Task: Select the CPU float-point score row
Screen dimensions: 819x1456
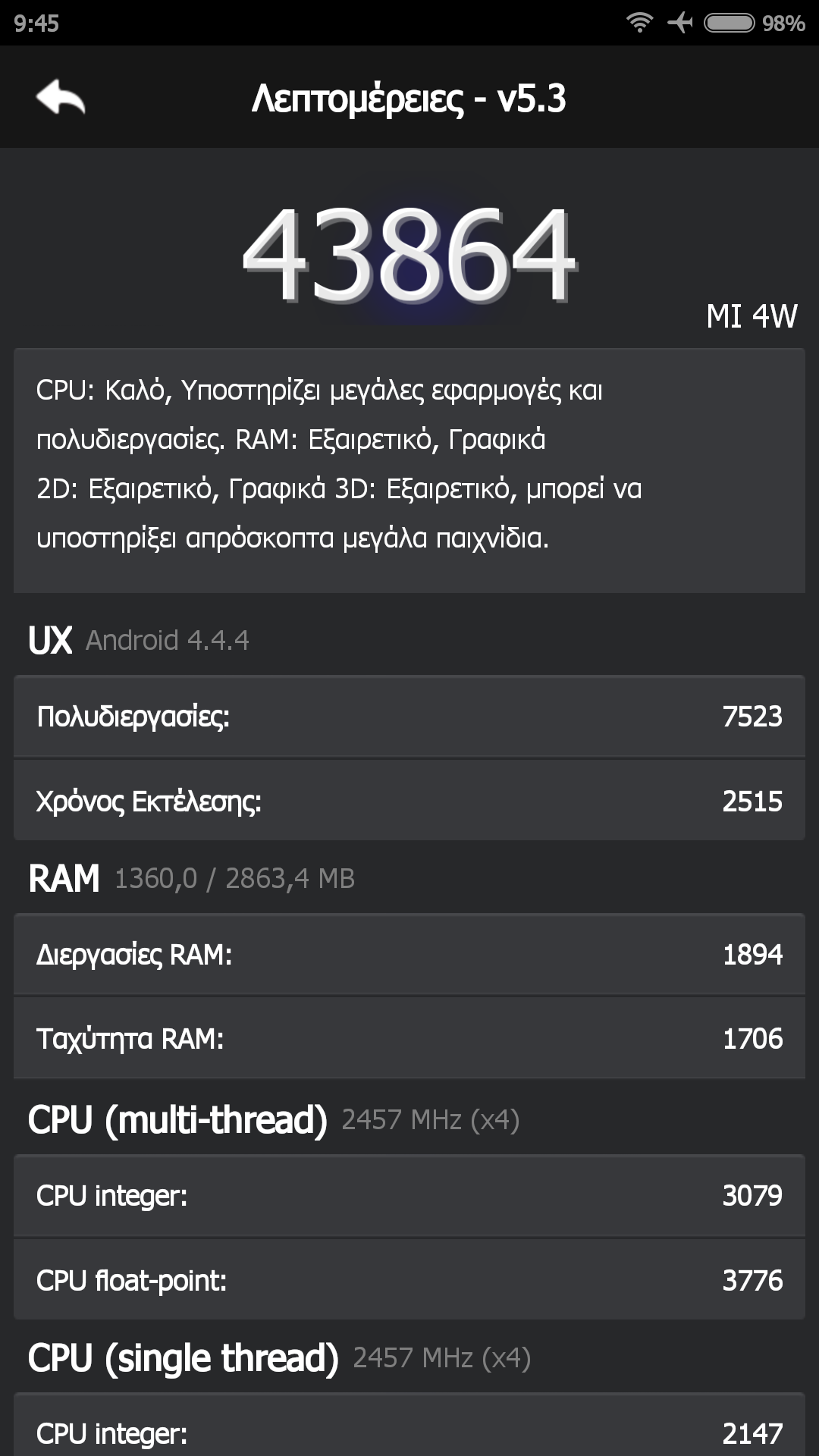Action: pos(409,1281)
